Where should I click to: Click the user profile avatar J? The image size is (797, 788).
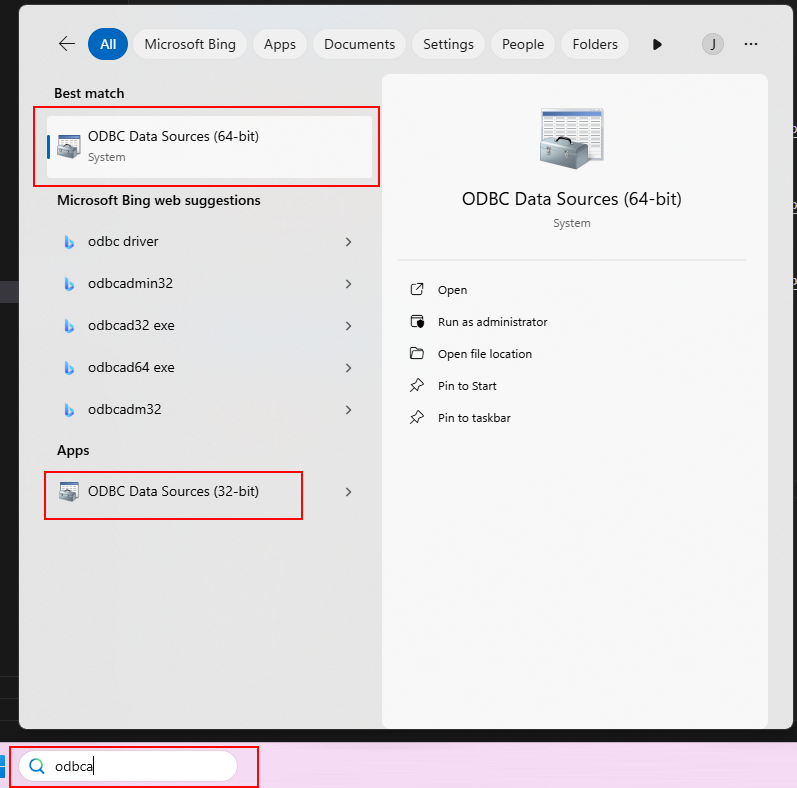(712, 44)
